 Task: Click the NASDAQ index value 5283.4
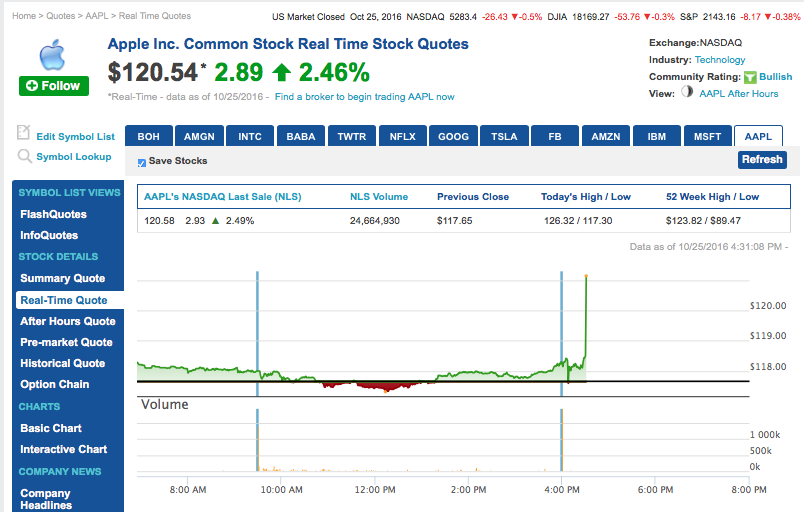(463, 17)
